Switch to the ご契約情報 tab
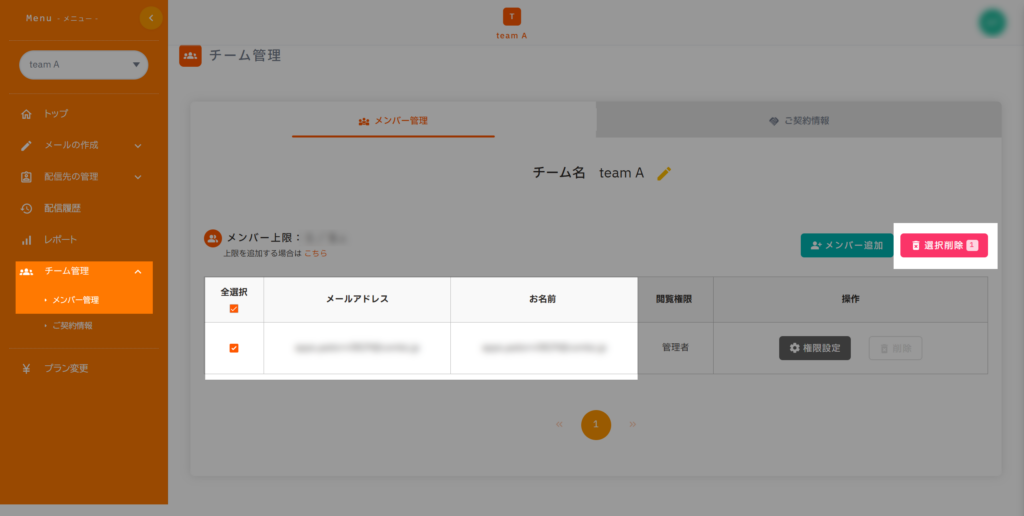 coord(798,121)
